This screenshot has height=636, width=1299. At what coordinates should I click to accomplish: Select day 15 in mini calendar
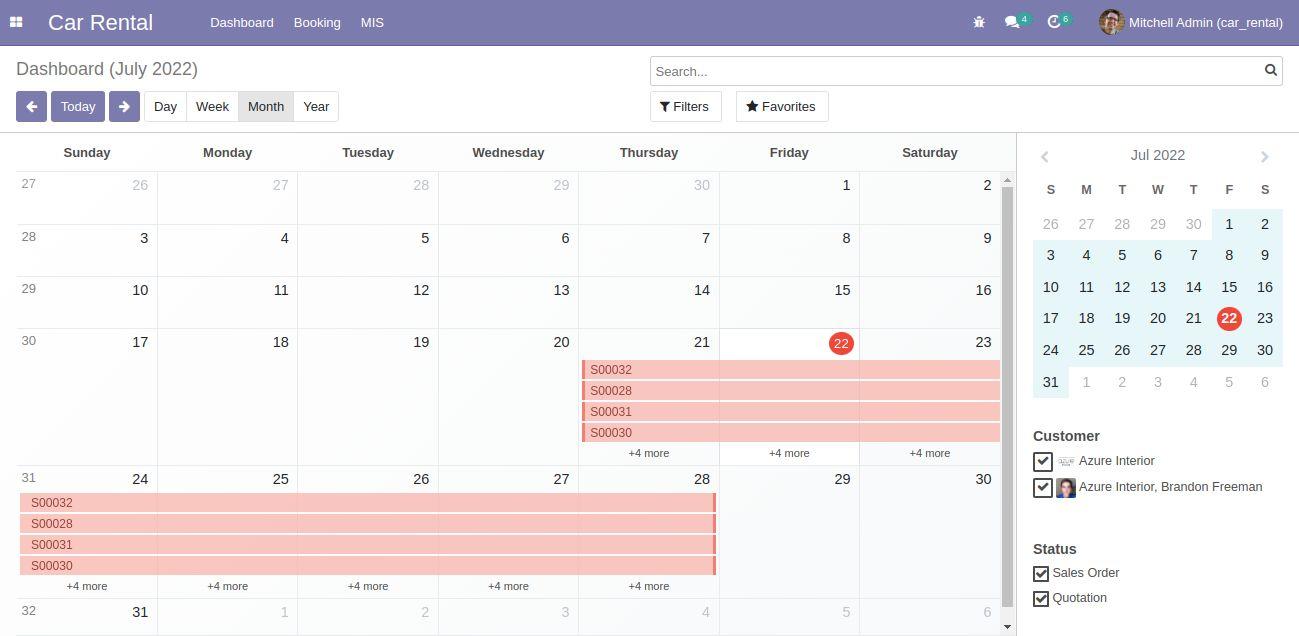[x=1229, y=287]
